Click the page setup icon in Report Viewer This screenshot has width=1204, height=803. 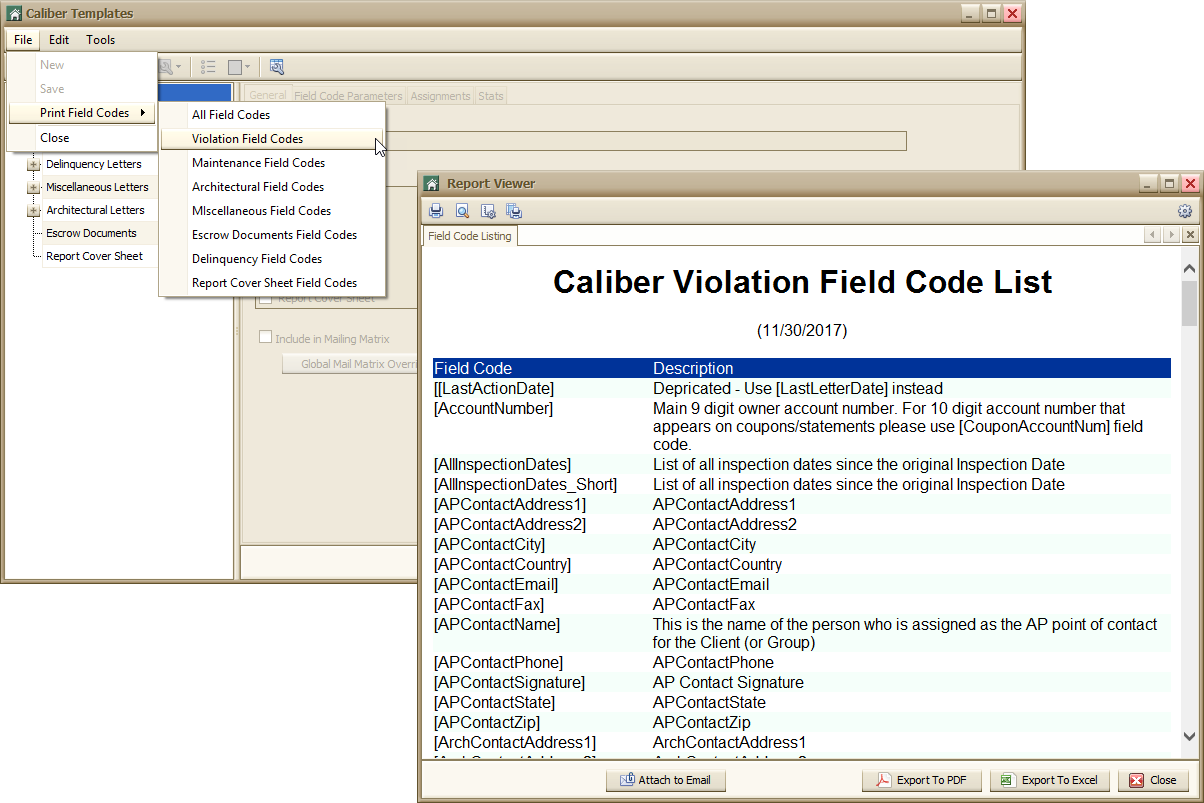click(x=488, y=211)
